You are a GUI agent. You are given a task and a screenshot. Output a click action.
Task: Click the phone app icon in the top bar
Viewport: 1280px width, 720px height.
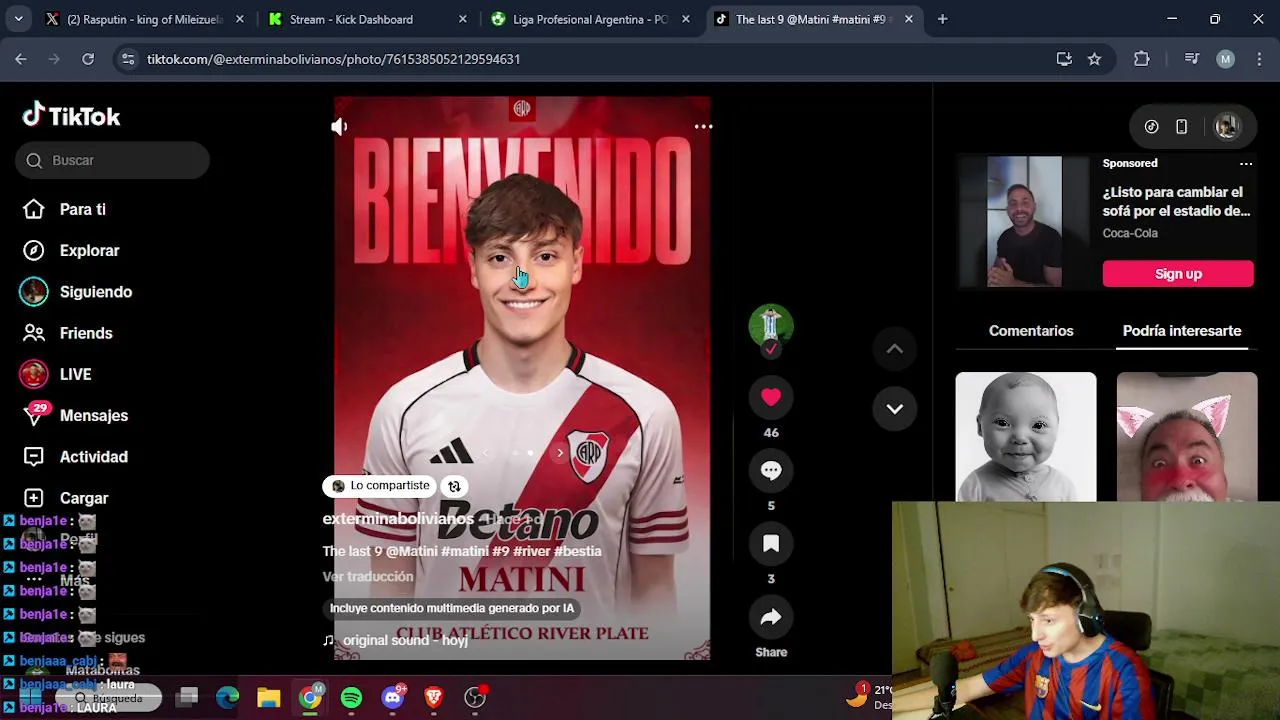point(1182,127)
